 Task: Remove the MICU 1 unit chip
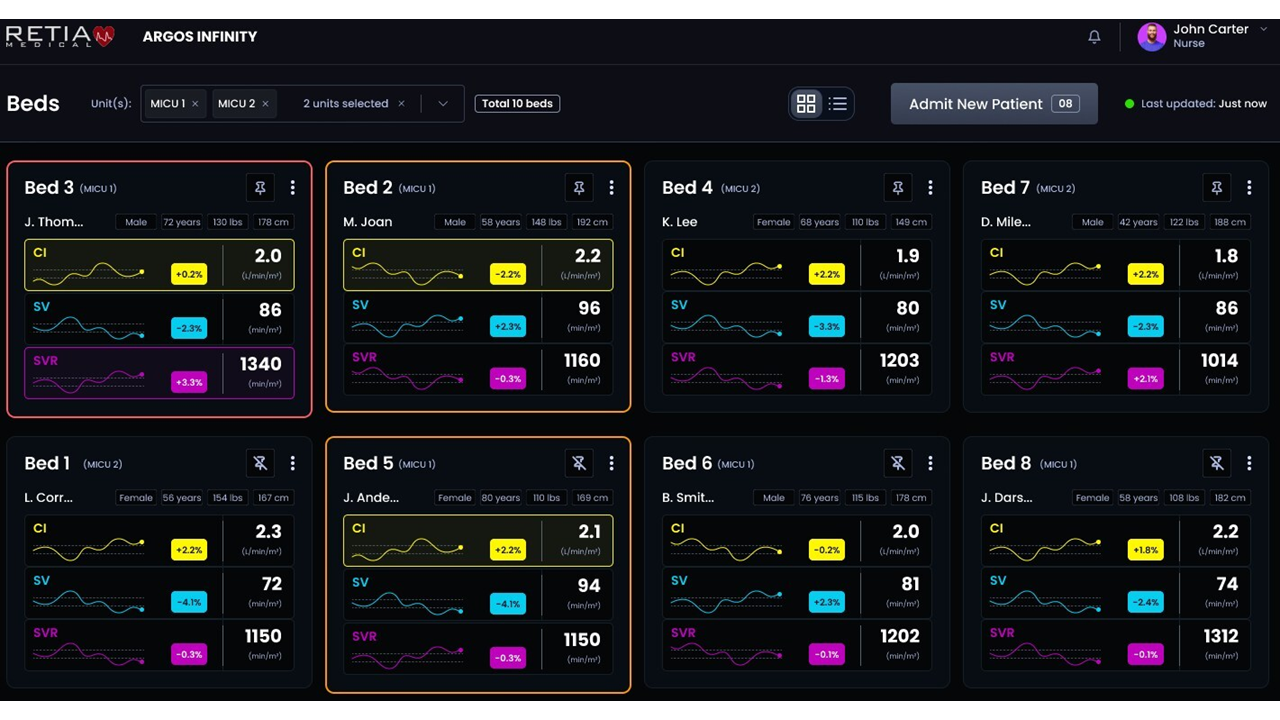tap(195, 104)
